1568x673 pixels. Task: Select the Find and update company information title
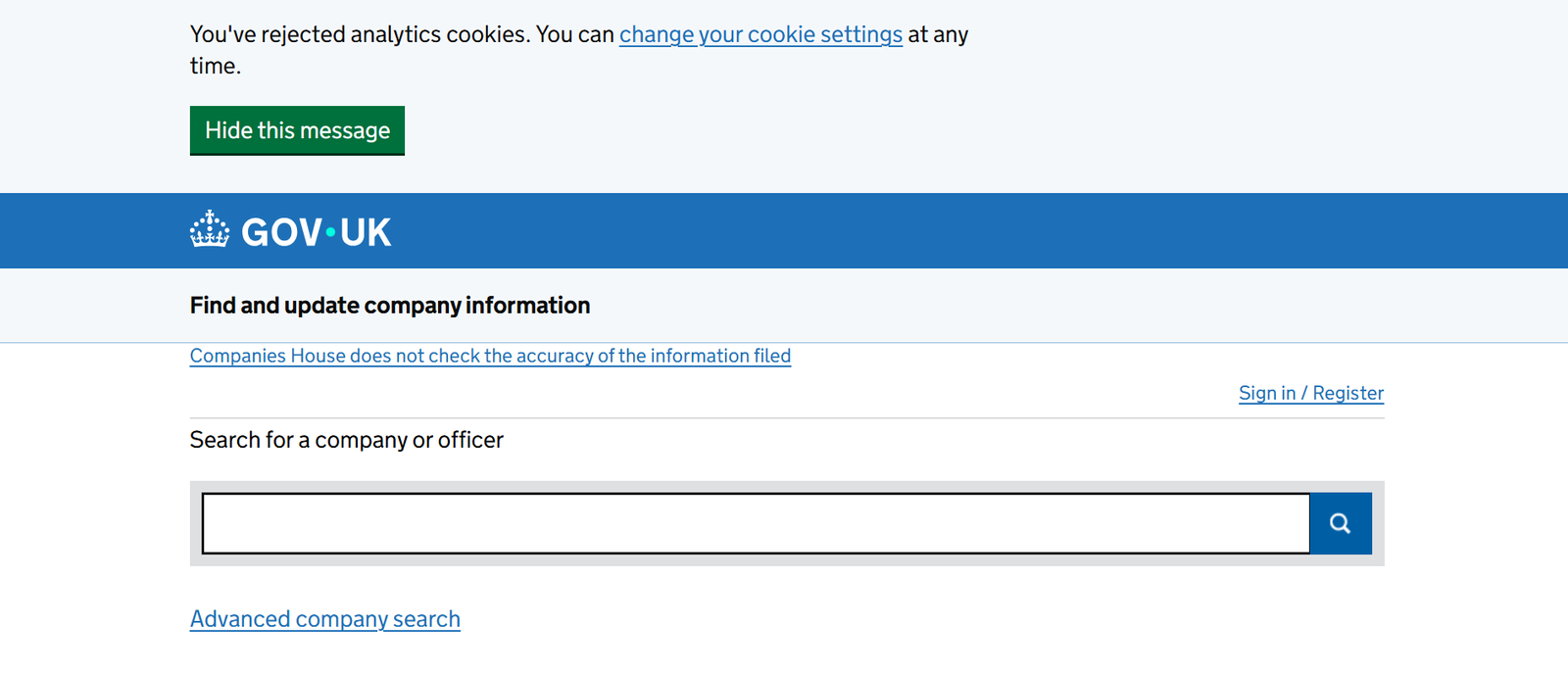pyautogui.click(x=390, y=306)
